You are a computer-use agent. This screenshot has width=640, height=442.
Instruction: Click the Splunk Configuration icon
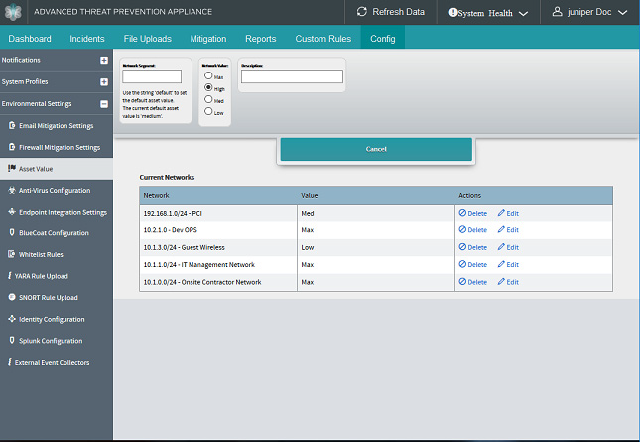click(x=11, y=341)
